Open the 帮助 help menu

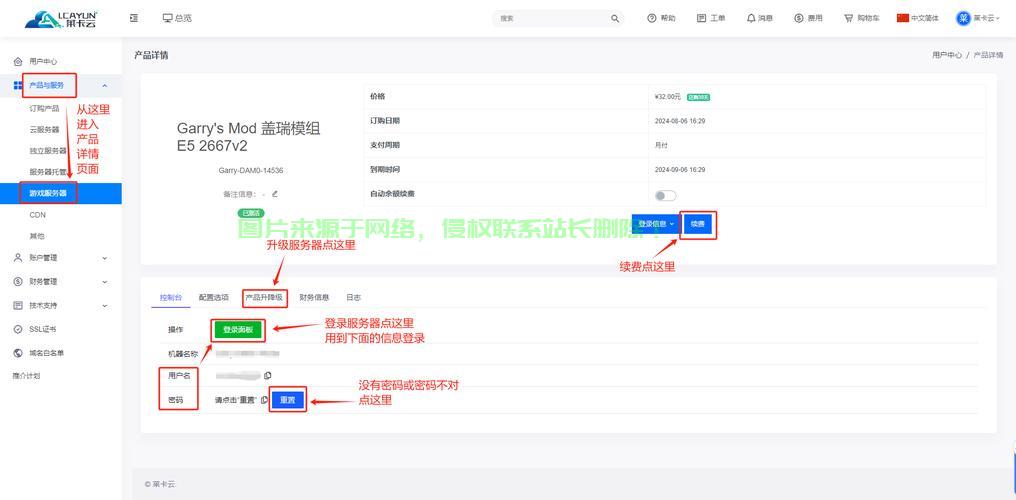pos(661,18)
